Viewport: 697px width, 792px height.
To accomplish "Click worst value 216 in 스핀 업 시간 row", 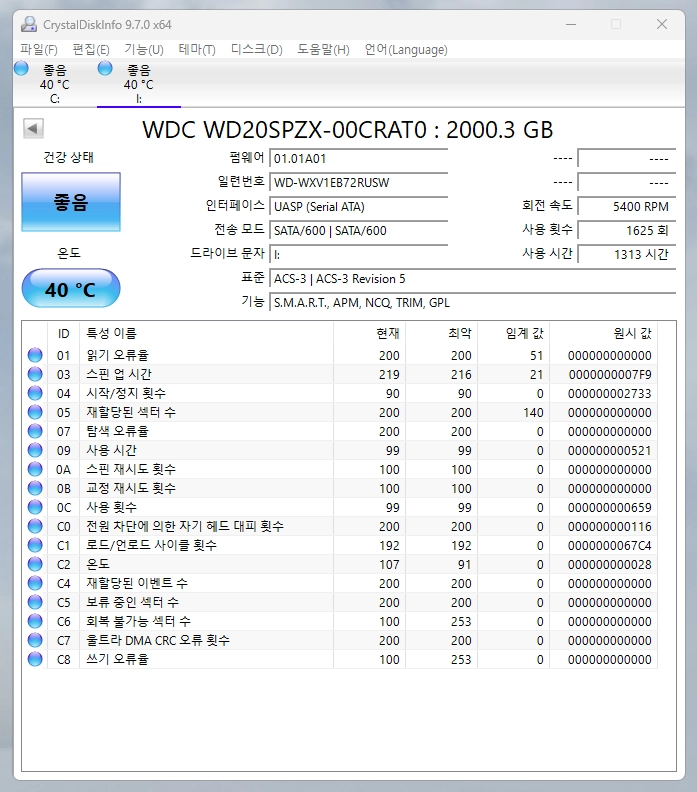I will point(461,375).
